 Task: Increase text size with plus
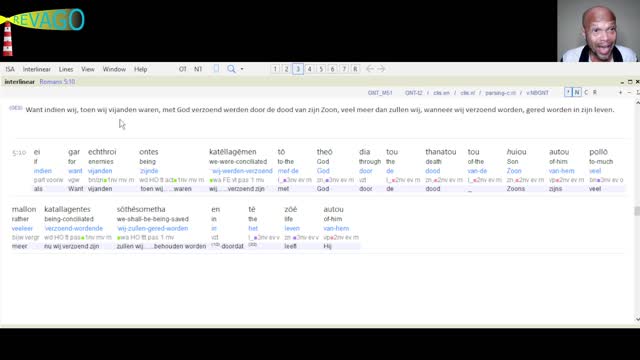[x=620, y=93]
